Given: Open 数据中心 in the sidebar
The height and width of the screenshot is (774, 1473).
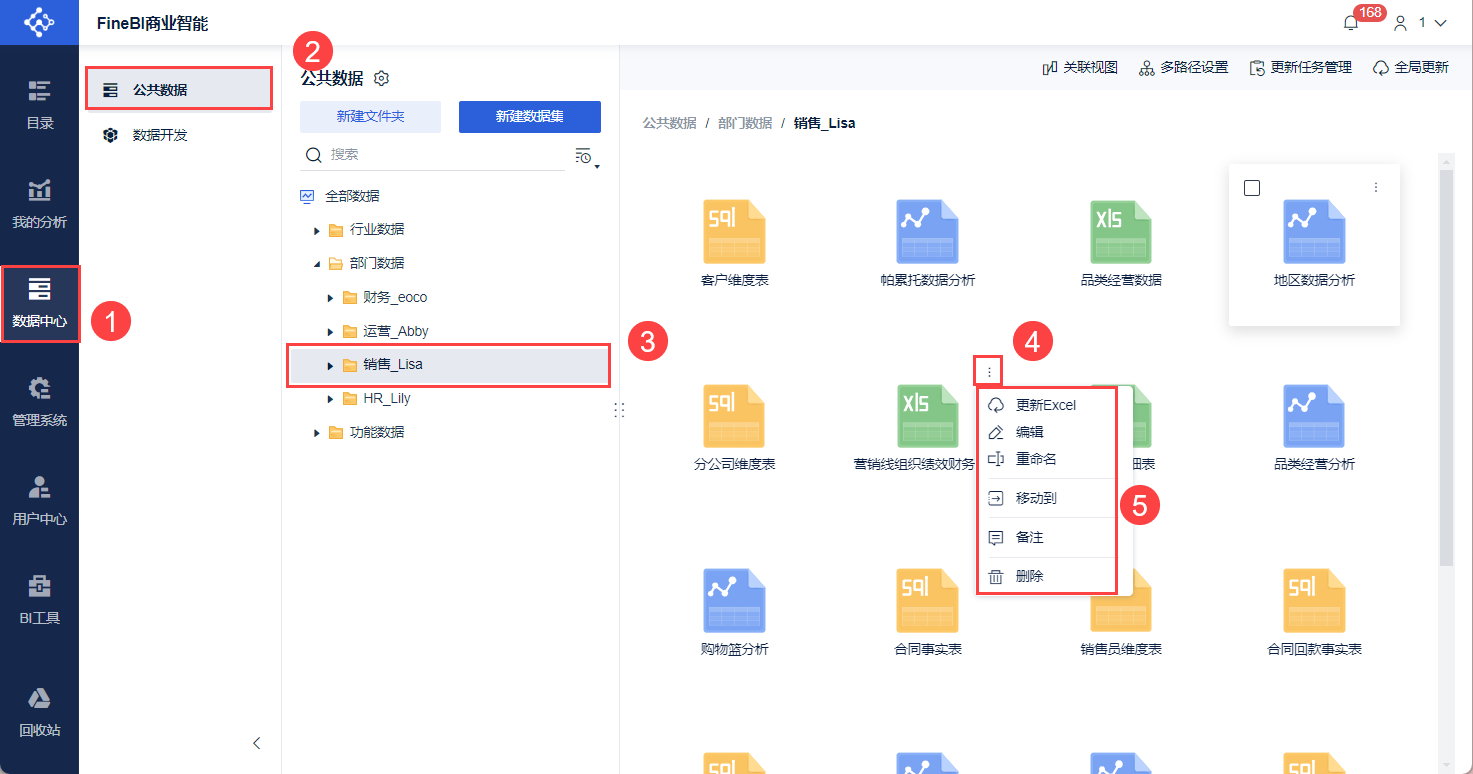Looking at the screenshot, I should [39, 303].
